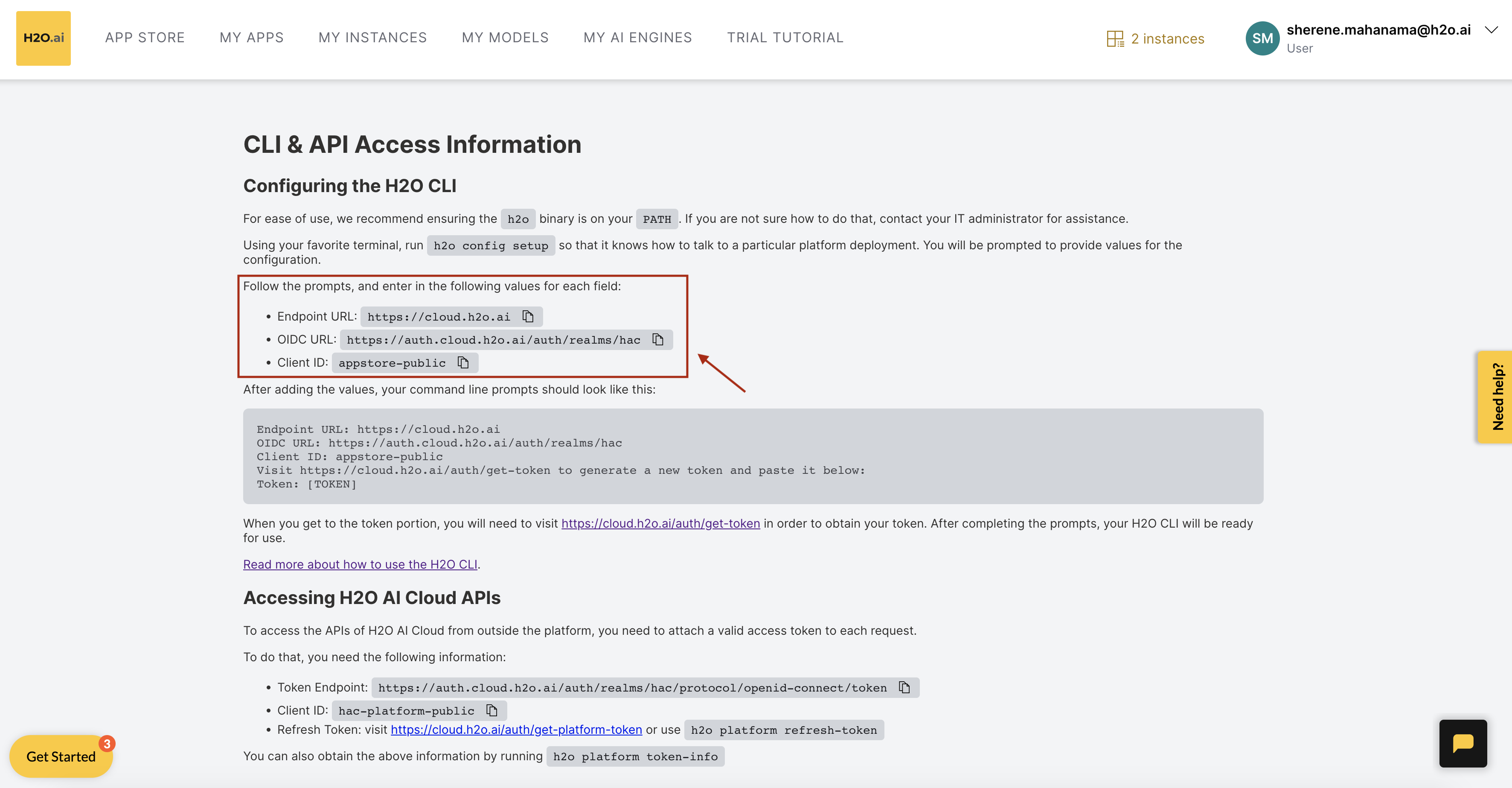Open the chat widget icon
This screenshot has width=1512, height=788.
coord(1463,743)
